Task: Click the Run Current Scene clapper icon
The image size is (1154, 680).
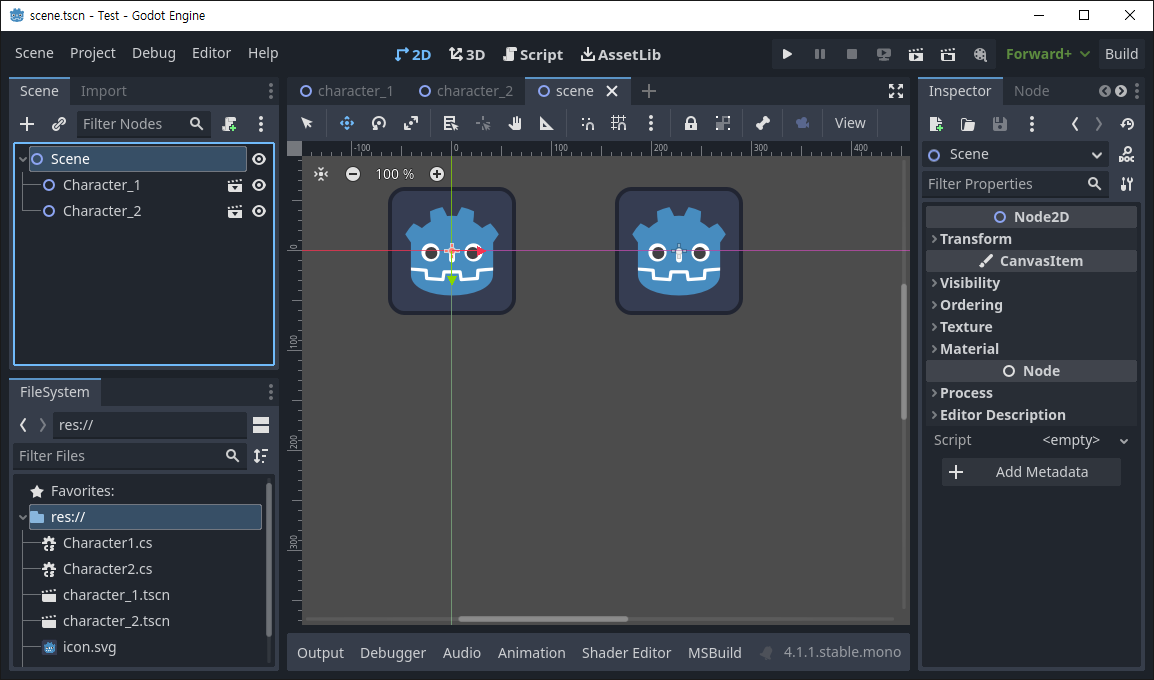Action: pos(916,54)
